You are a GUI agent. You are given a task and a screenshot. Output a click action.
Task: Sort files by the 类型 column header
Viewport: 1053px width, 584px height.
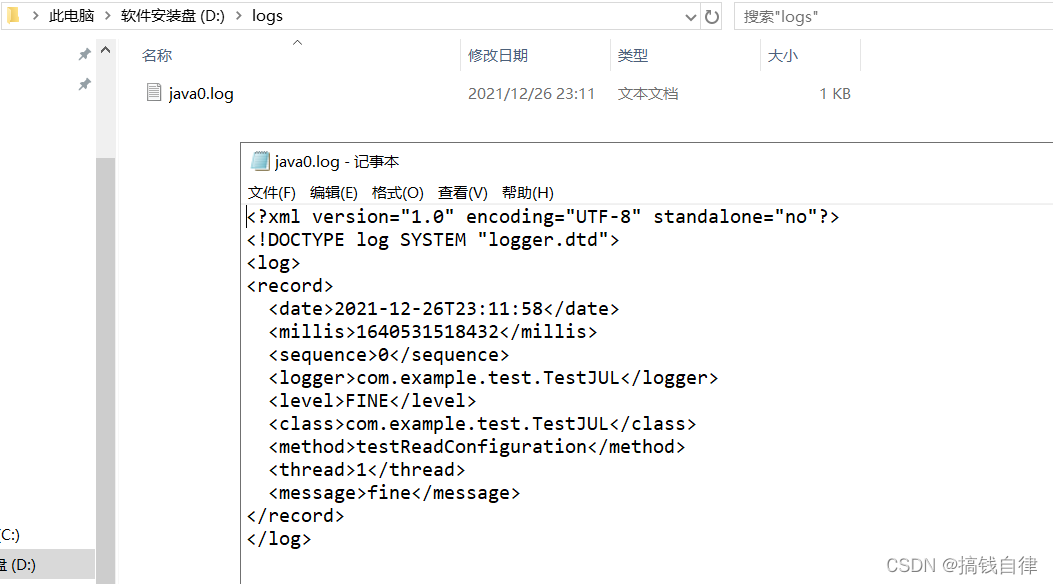pos(633,56)
